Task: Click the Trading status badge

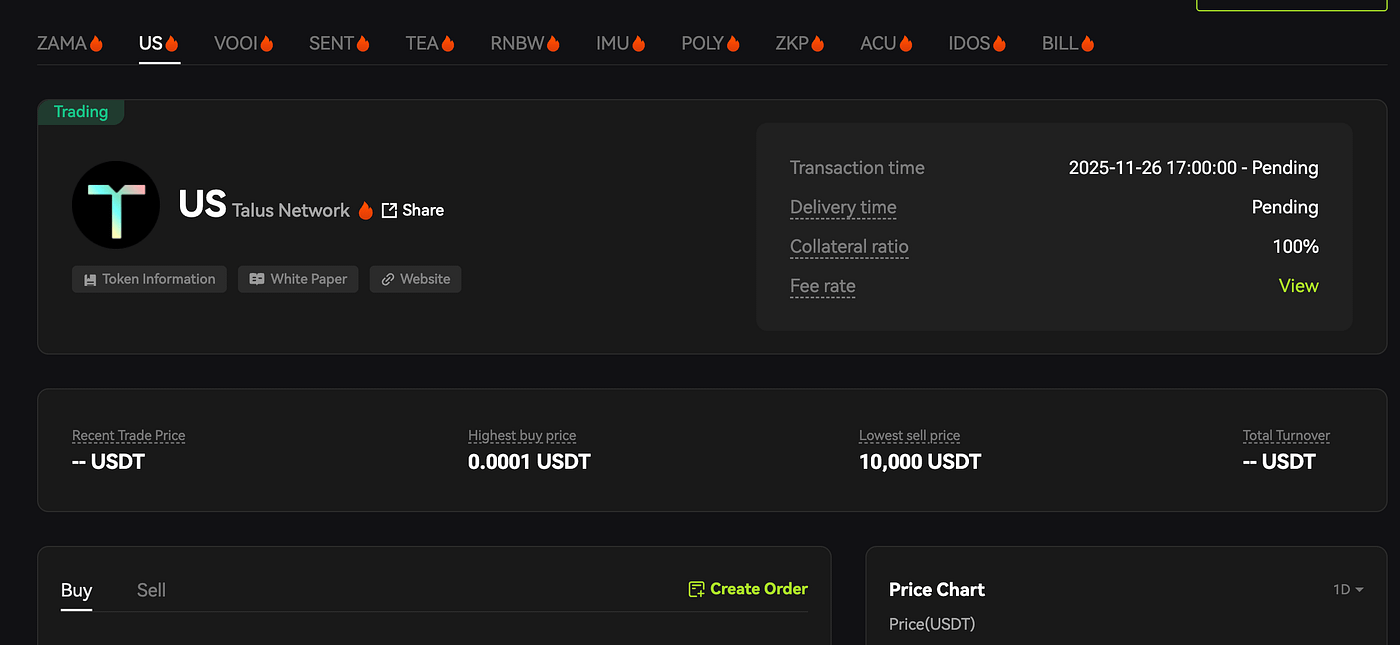Action: (x=81, y=112)
